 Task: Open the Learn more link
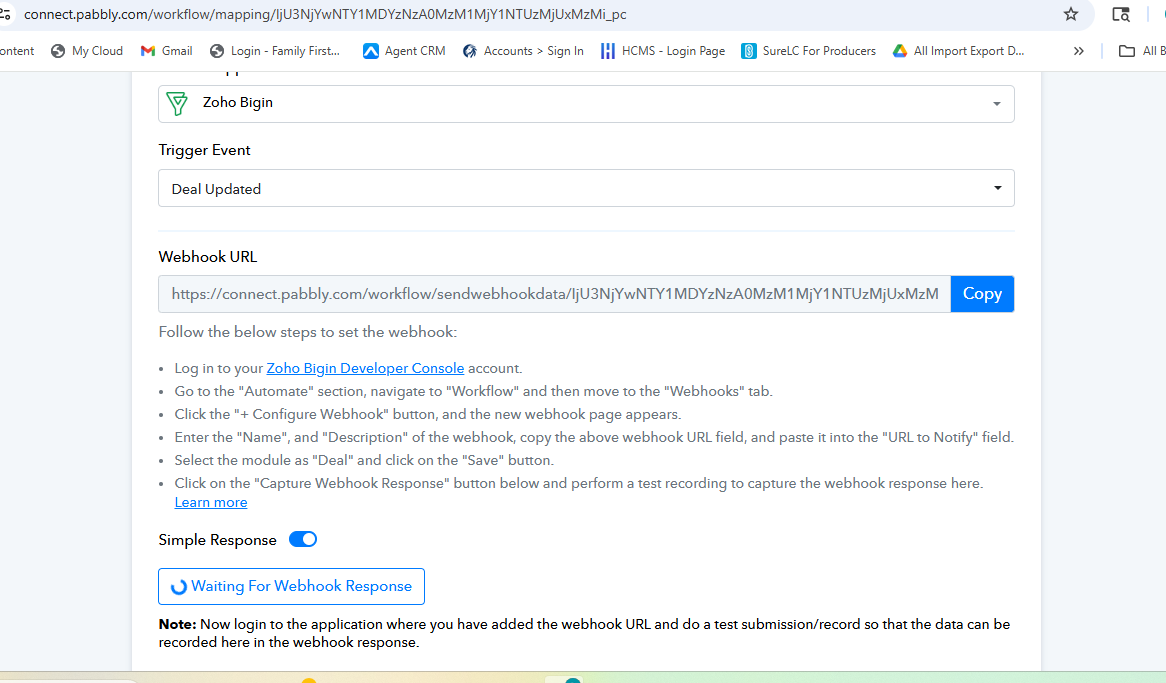(210, 502)
